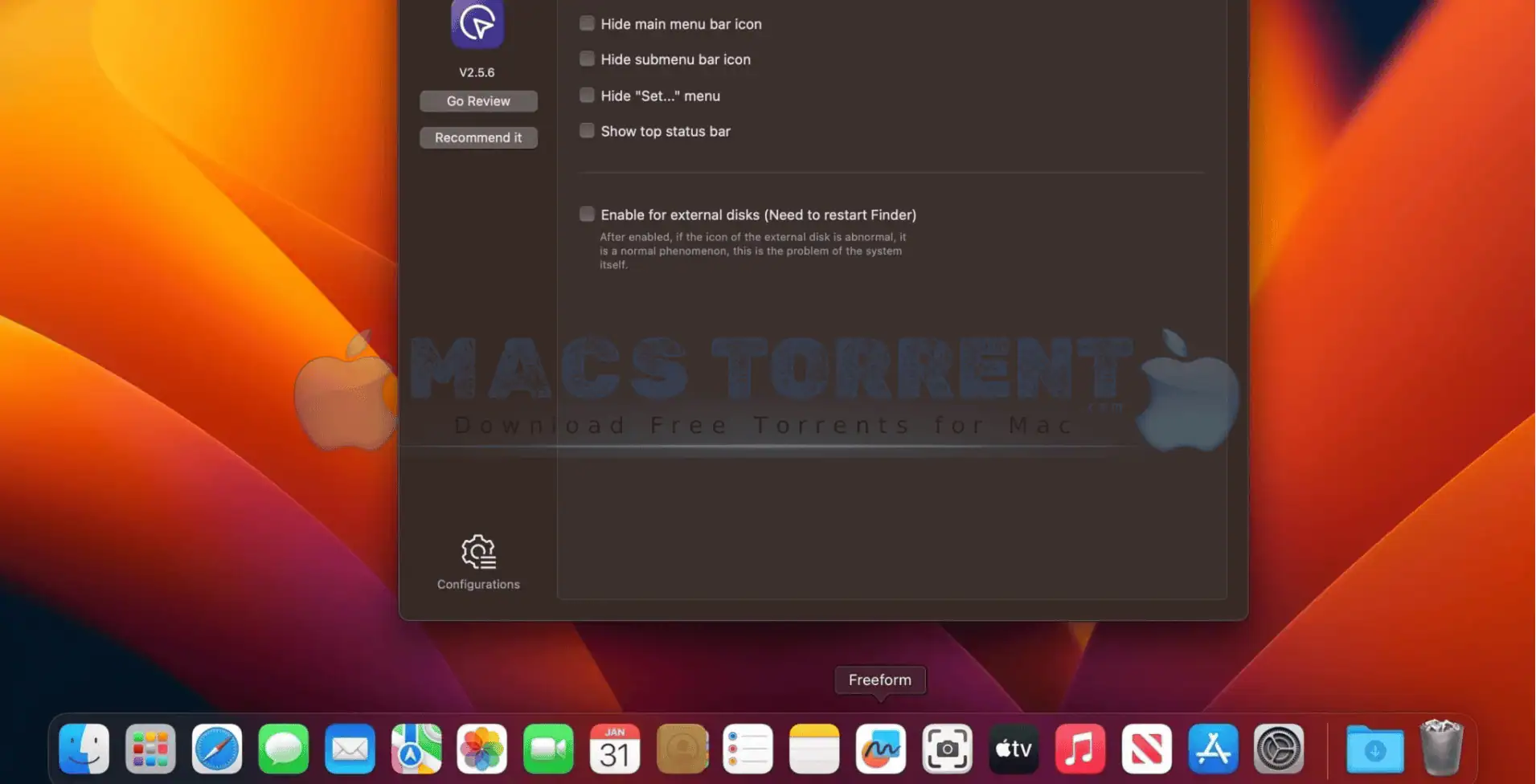
Task: Enable Hide main menu bar icon
Action: (x=588, y=23)
